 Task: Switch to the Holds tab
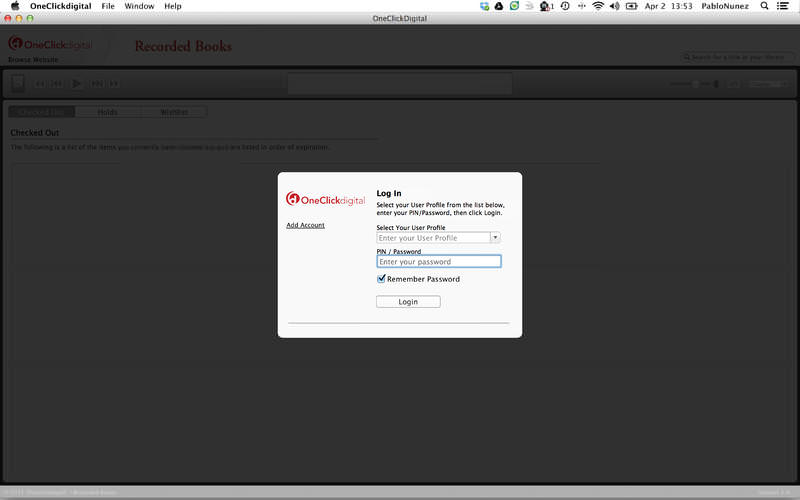107,112
